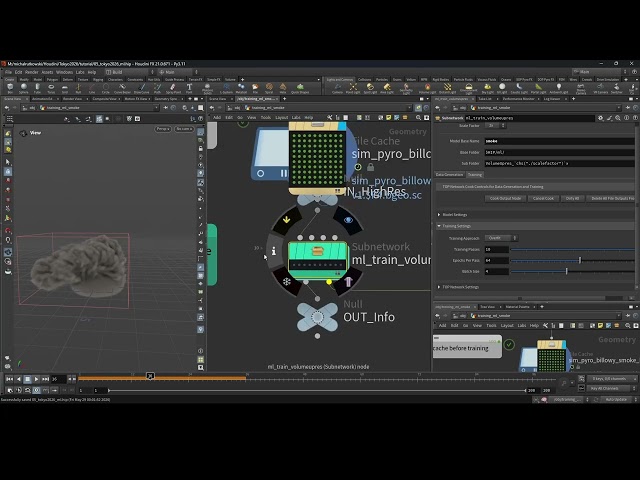Toggle pause icon on sim_pyro File Cache node

click(x=283, y=173)
